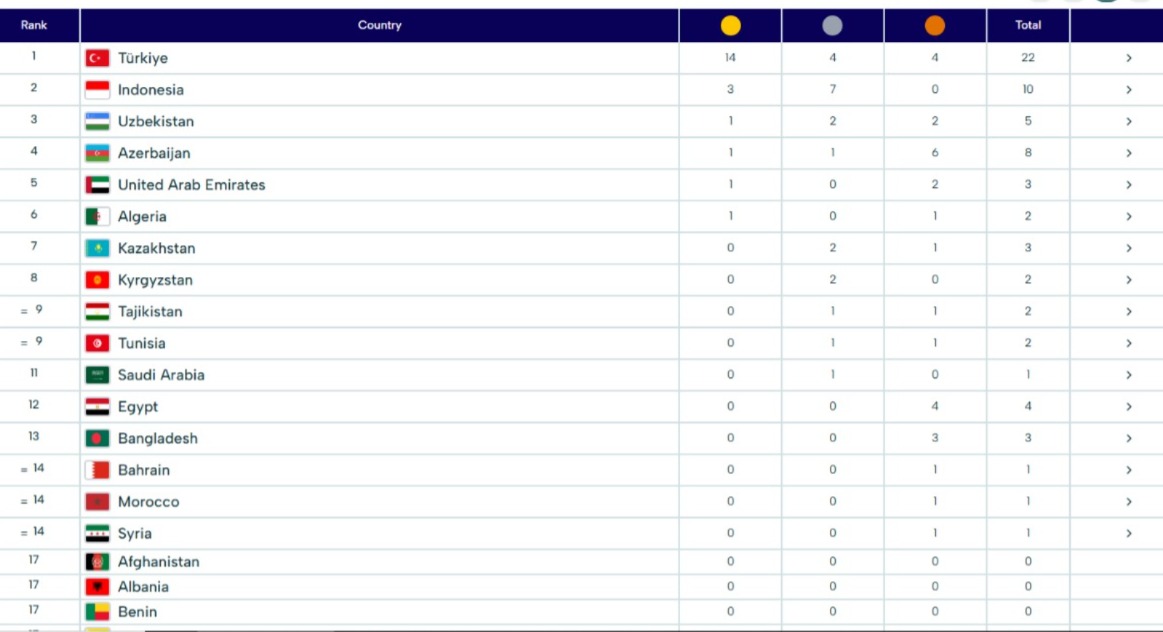Click the Uzbekistan flag icon
The height and width of the screenshot is (632, 1163).
(97, 122)
